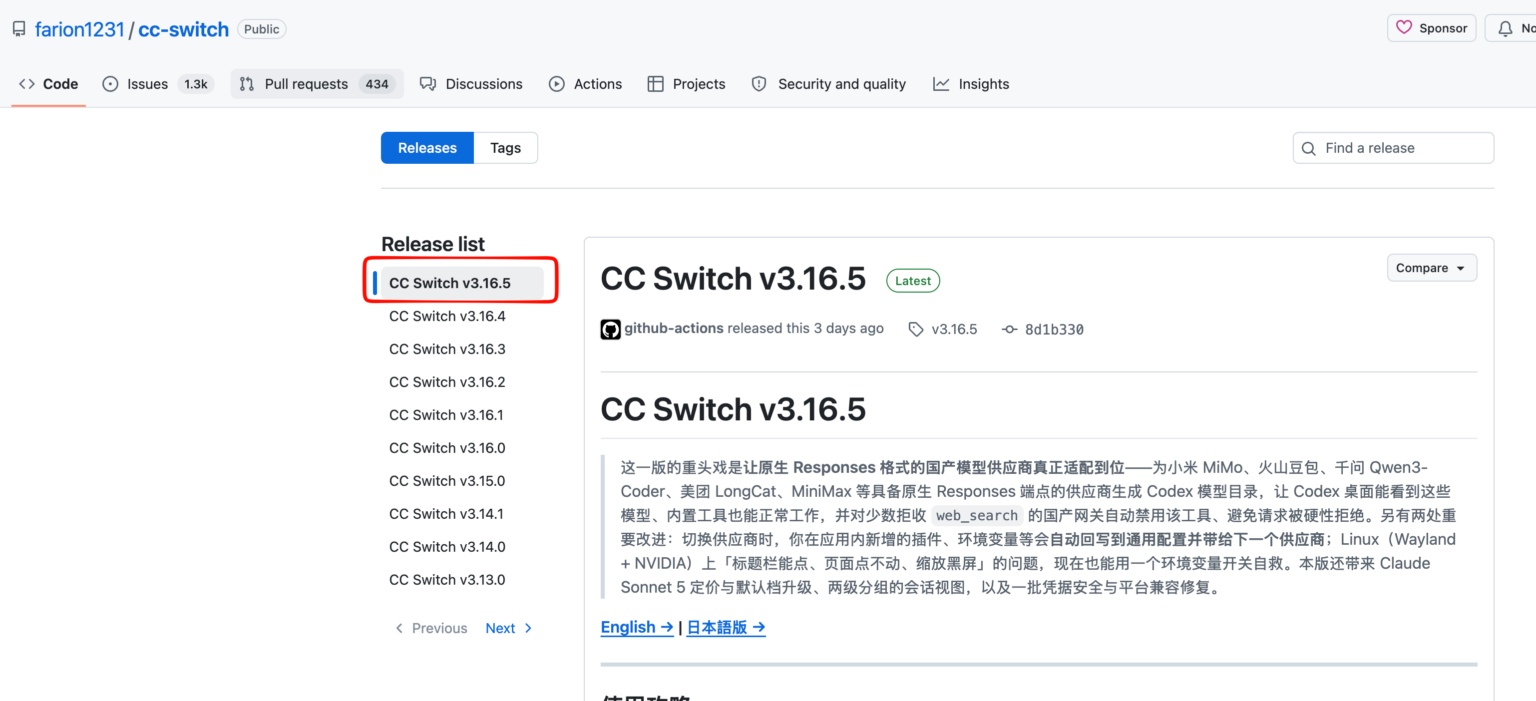This screenshot has width=1536, height=701.
Task: Click the Issues circle-dot icon
Action: (x=110, y=84)
